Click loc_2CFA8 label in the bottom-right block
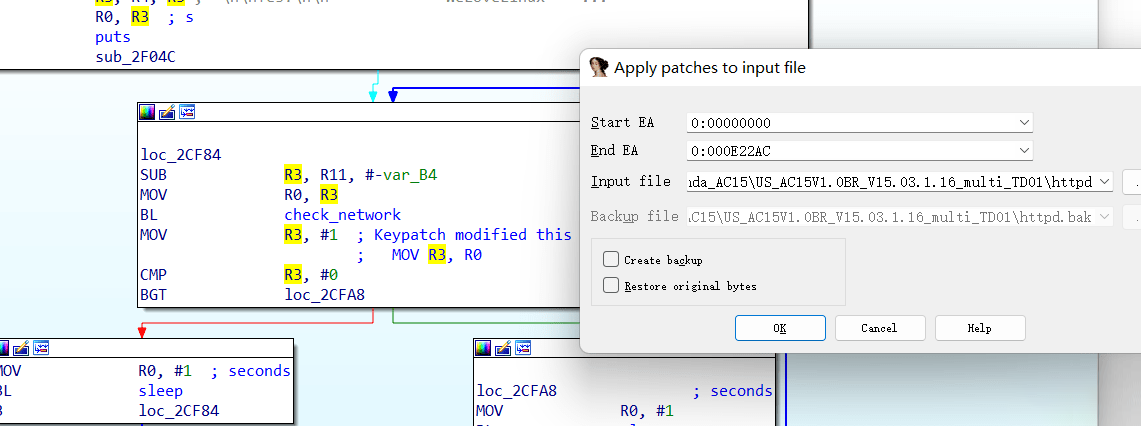 [517, 391]
